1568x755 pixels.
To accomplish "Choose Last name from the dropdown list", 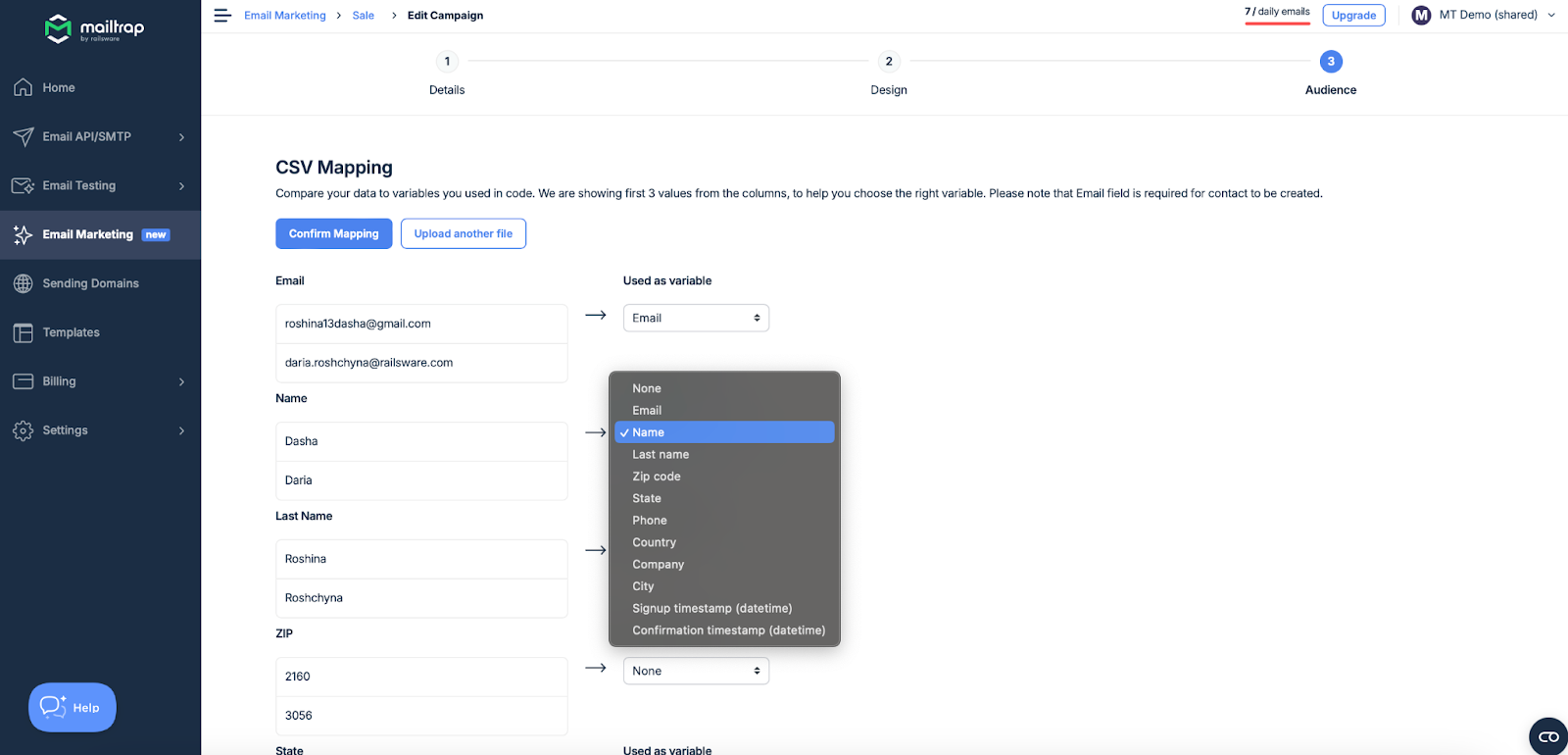I will point(661,454).
